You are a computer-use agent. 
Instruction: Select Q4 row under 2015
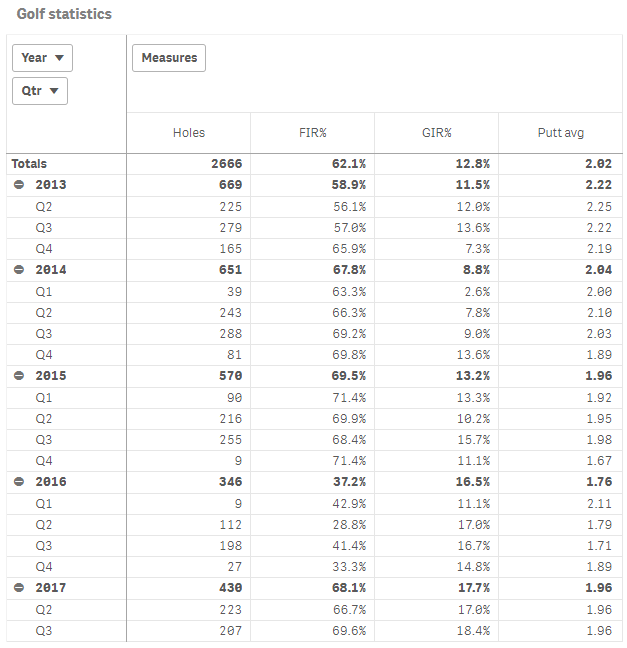[44, 461]
